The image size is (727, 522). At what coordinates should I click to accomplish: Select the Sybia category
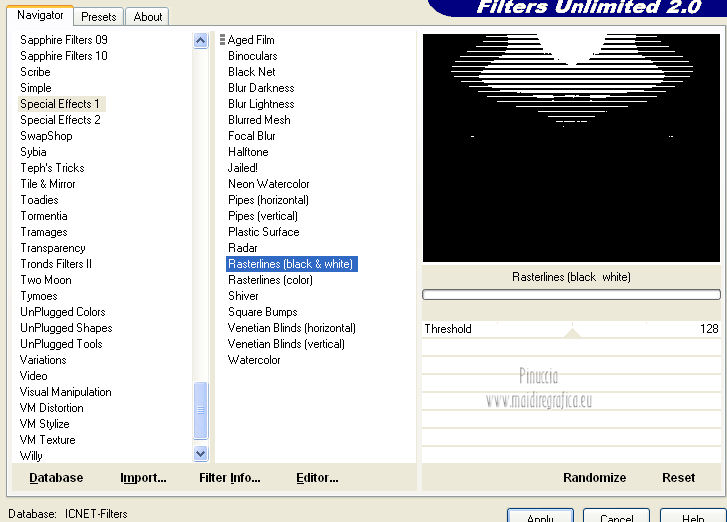33,152
